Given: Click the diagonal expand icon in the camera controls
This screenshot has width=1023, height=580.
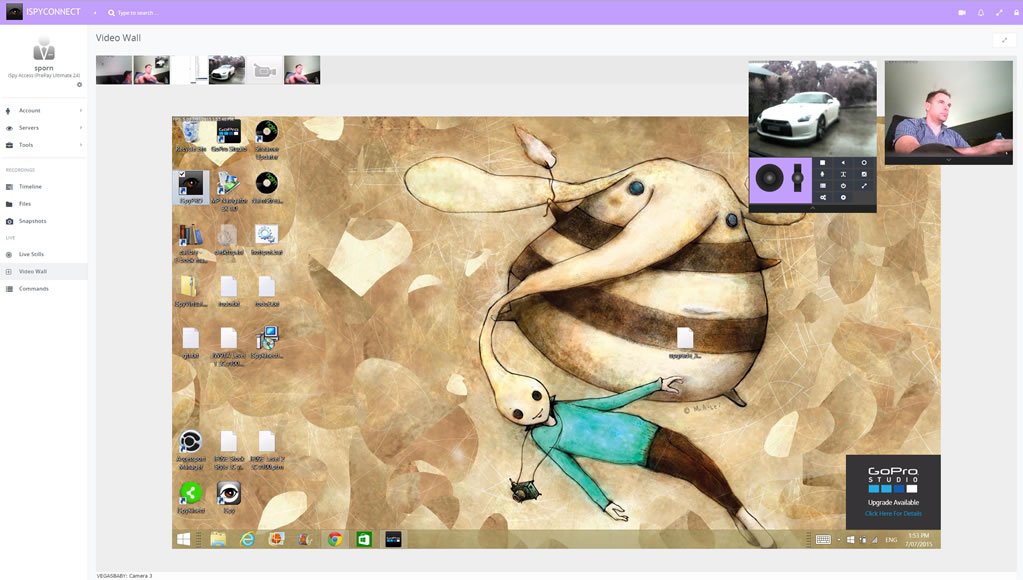Looking at the screenshot, I should [x=864, y=186].
